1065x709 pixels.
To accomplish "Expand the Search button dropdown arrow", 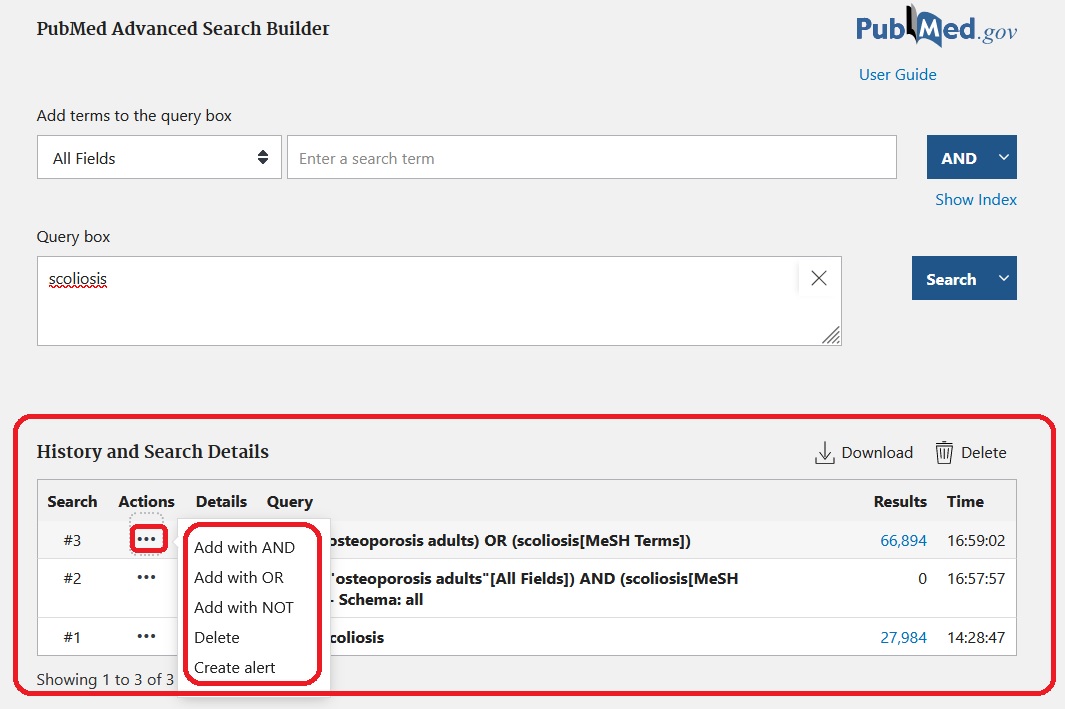I will [x=1004, y=279].
